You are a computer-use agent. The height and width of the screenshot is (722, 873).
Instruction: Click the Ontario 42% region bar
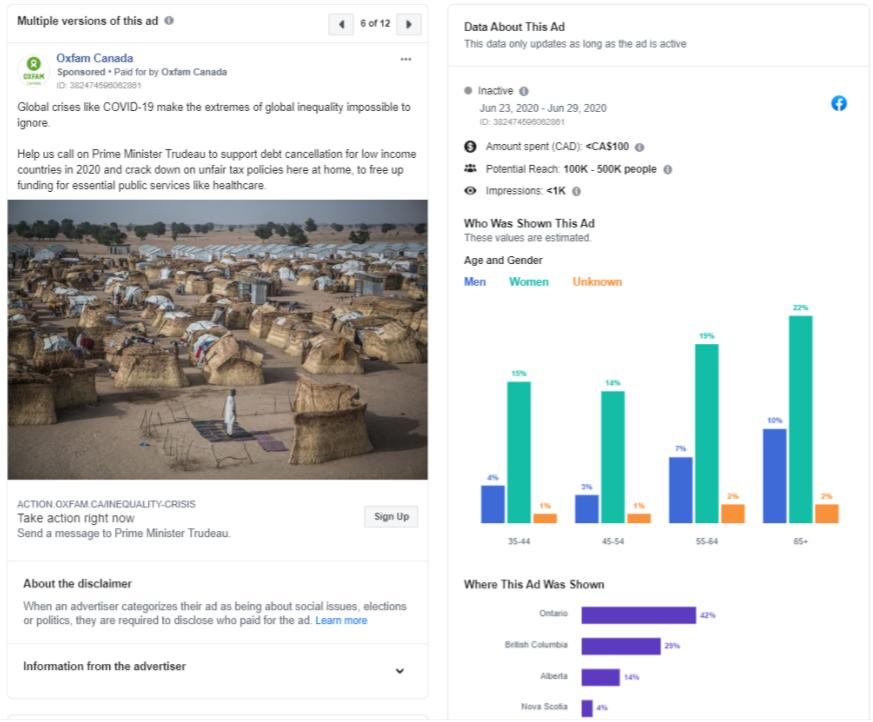point(639,615)
